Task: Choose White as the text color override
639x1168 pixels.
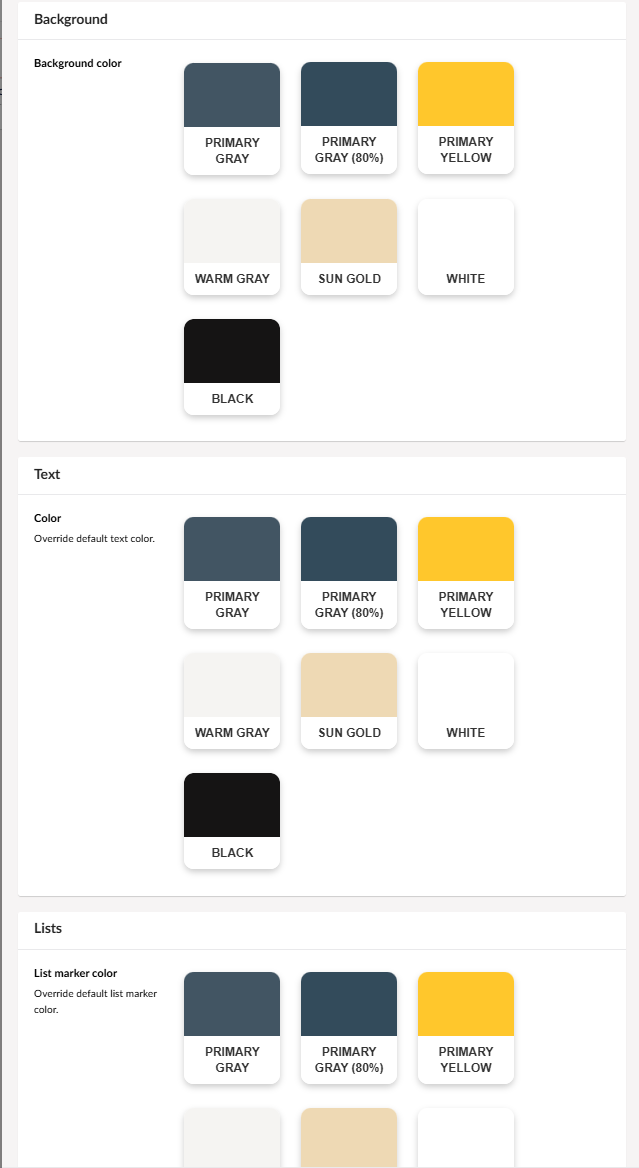Action: (x=466, y=700)
